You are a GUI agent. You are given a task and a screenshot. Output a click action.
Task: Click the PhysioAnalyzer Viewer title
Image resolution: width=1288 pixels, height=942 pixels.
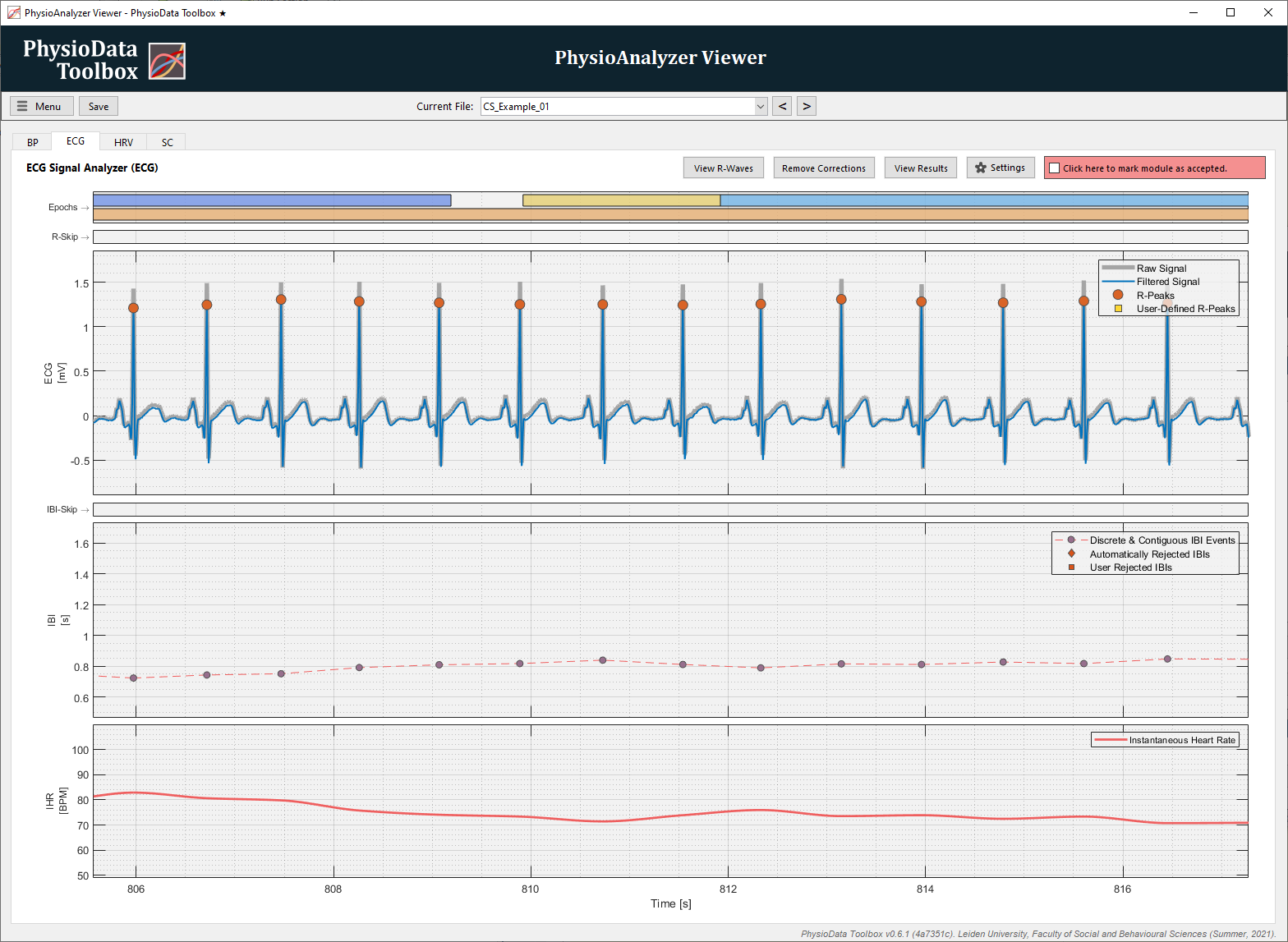660,57
